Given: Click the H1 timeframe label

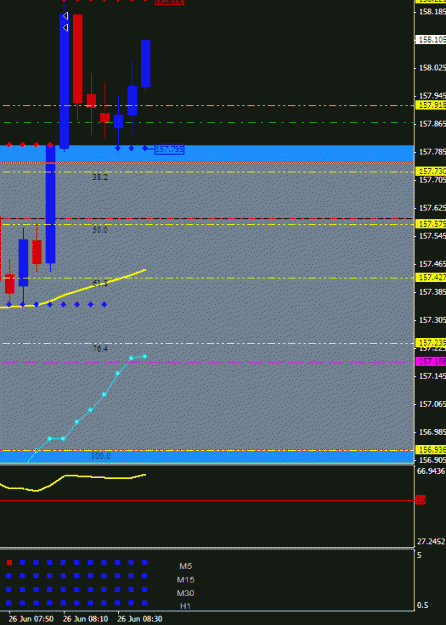Looking at the screenshot, I should coord(185,606).
